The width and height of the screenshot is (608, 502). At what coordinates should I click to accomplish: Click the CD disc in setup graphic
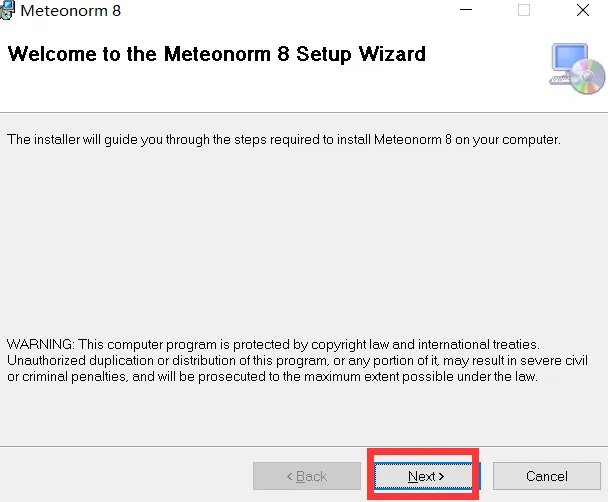[x=591, y=78]
